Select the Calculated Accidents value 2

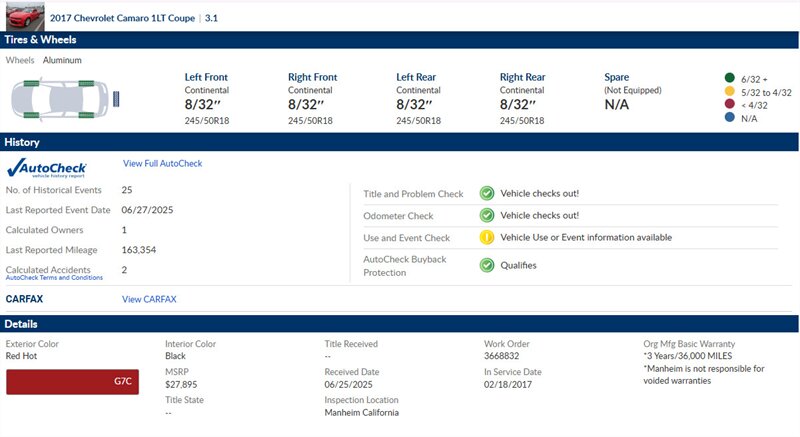(x=124, y=270)
